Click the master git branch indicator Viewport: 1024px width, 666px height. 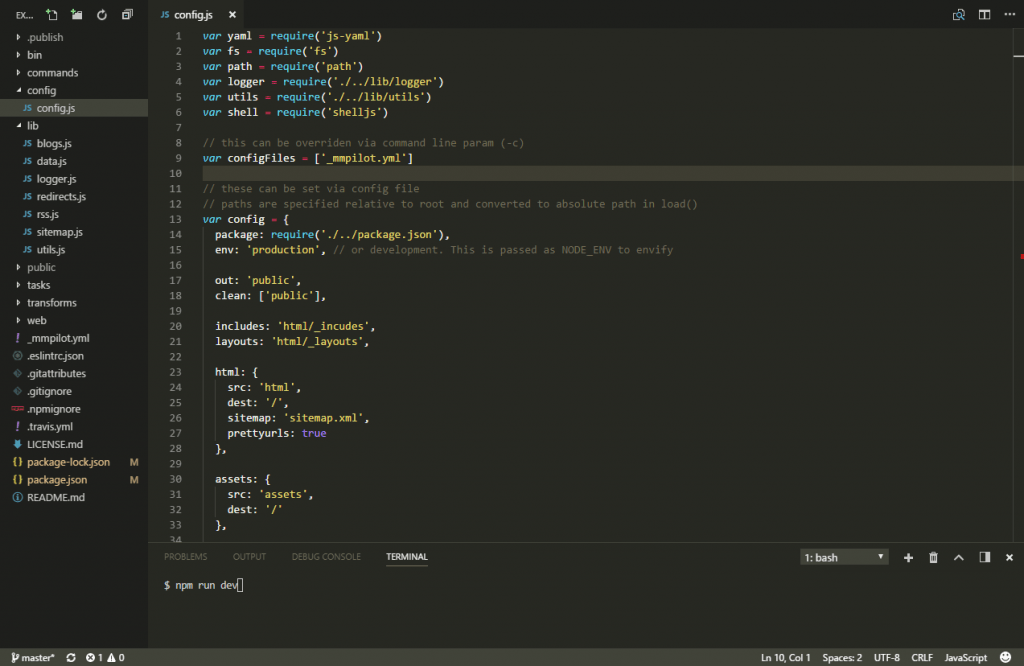[x=33, y=658]
